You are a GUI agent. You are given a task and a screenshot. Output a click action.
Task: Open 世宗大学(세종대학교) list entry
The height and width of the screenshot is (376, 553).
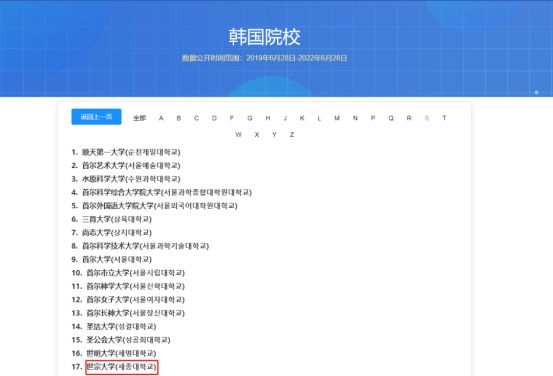(121, 367)
